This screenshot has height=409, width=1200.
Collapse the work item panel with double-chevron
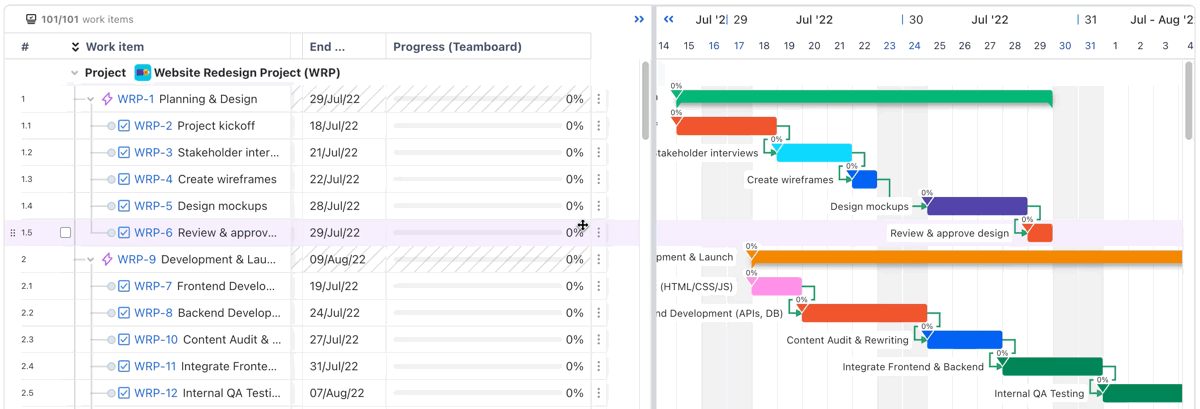639,19
